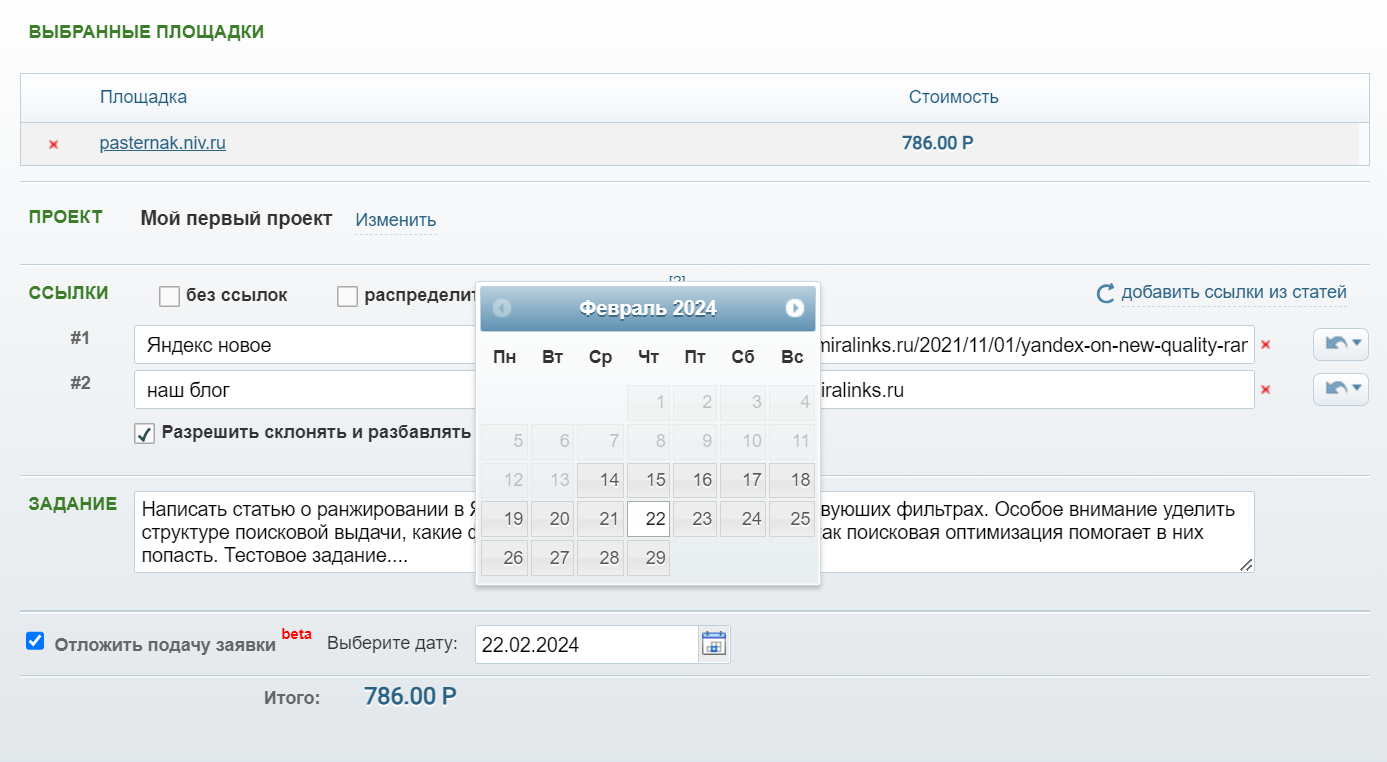Click 786.00 Р price in table row

pyautogui.click(x=938, y=143)
